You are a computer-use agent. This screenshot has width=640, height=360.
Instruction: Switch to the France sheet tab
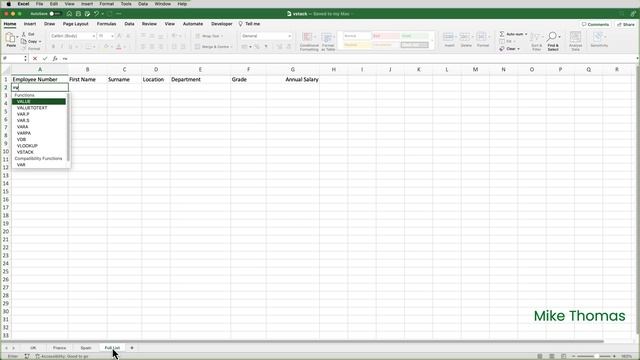click(60, 348)
